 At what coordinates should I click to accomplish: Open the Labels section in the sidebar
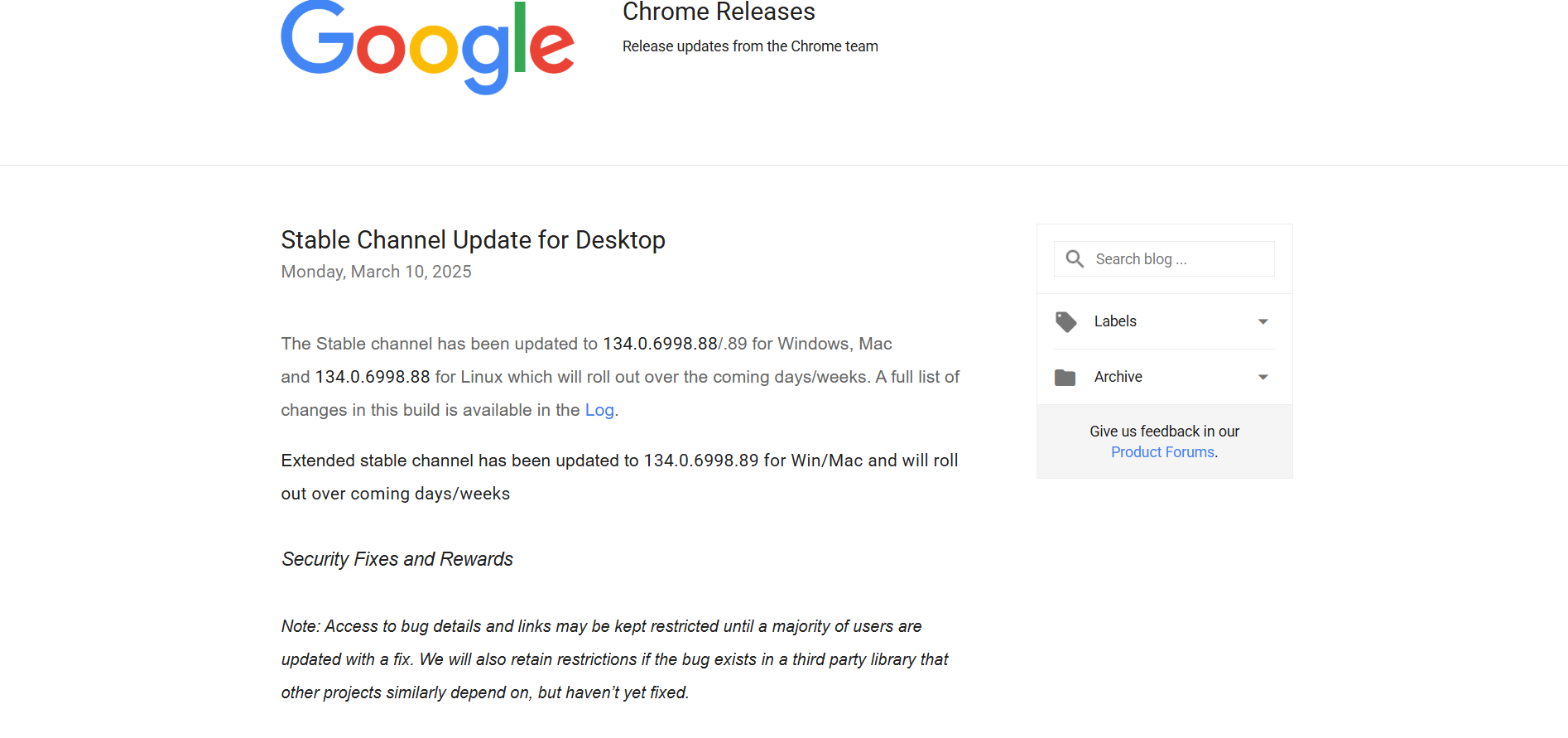coord(1115,321)
